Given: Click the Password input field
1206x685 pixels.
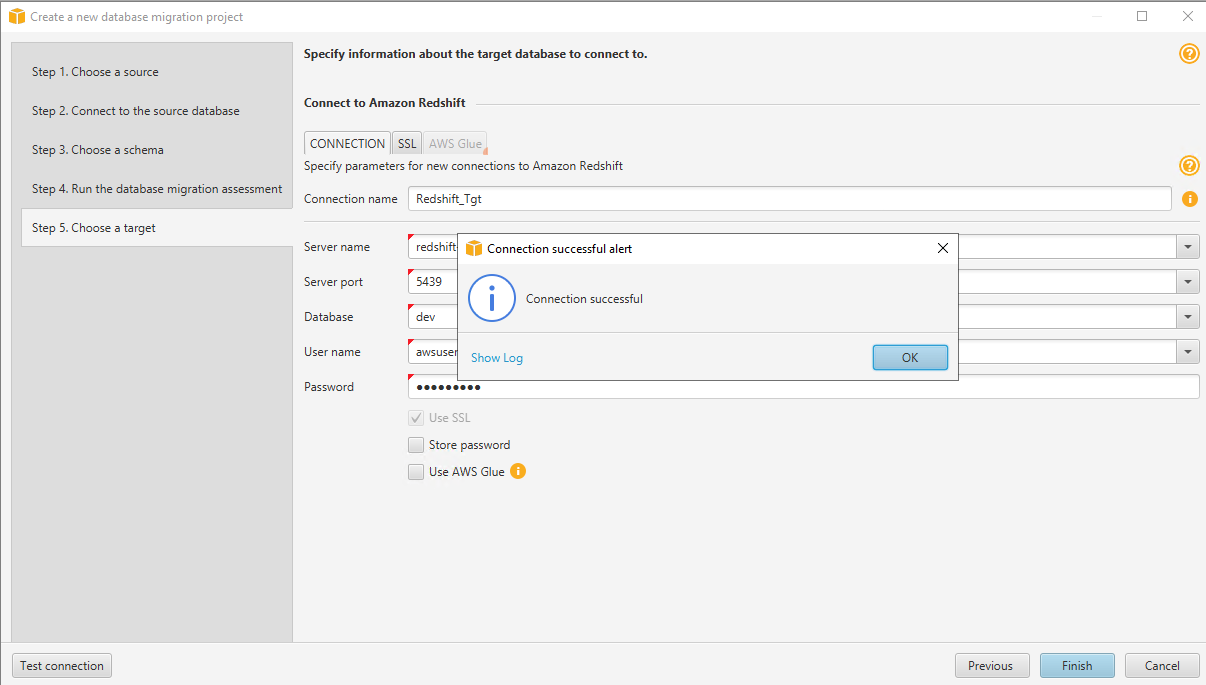Looking at the screenshot, I should pyautogui.click(x=804, y=387).
